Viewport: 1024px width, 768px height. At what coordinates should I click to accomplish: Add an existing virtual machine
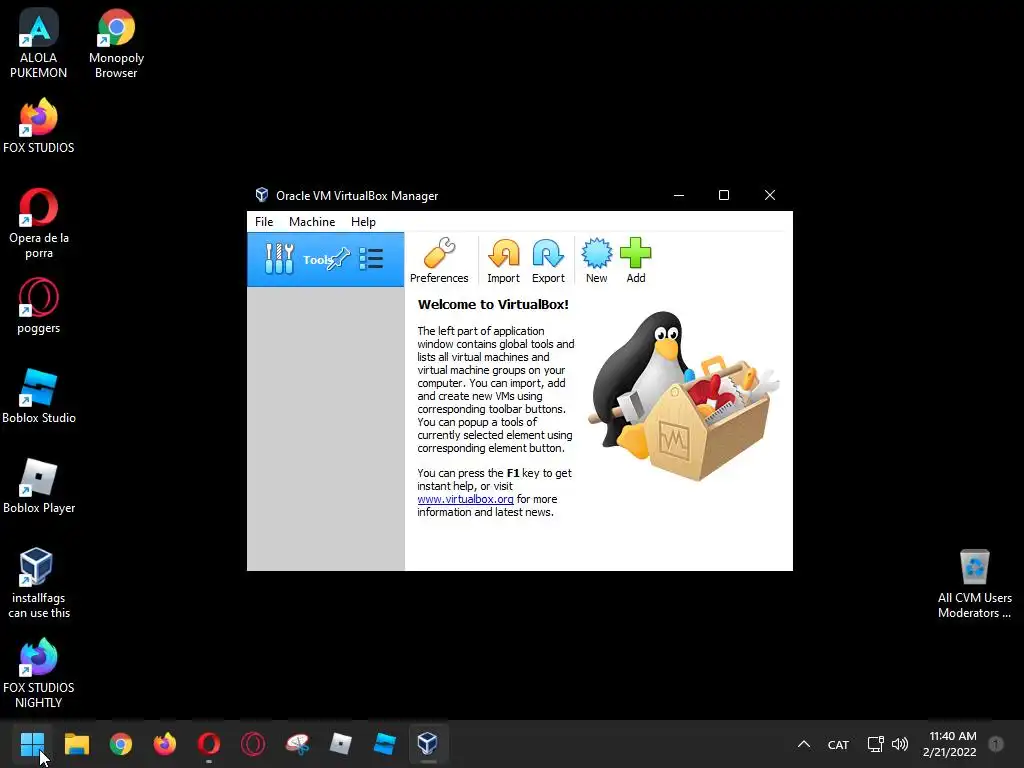click(635, 260)
